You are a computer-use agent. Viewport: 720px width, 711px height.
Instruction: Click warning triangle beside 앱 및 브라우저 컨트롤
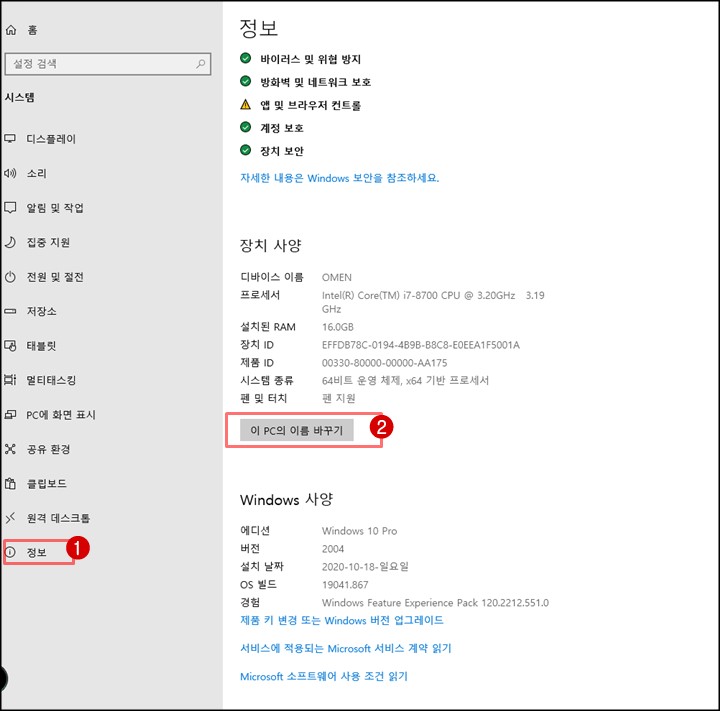246,104
